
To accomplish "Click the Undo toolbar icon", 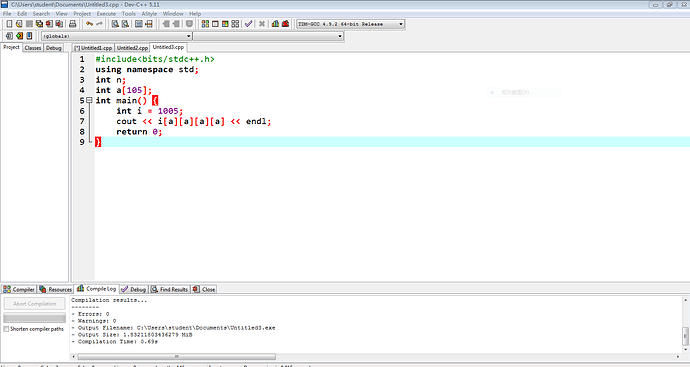I will 89,24.
